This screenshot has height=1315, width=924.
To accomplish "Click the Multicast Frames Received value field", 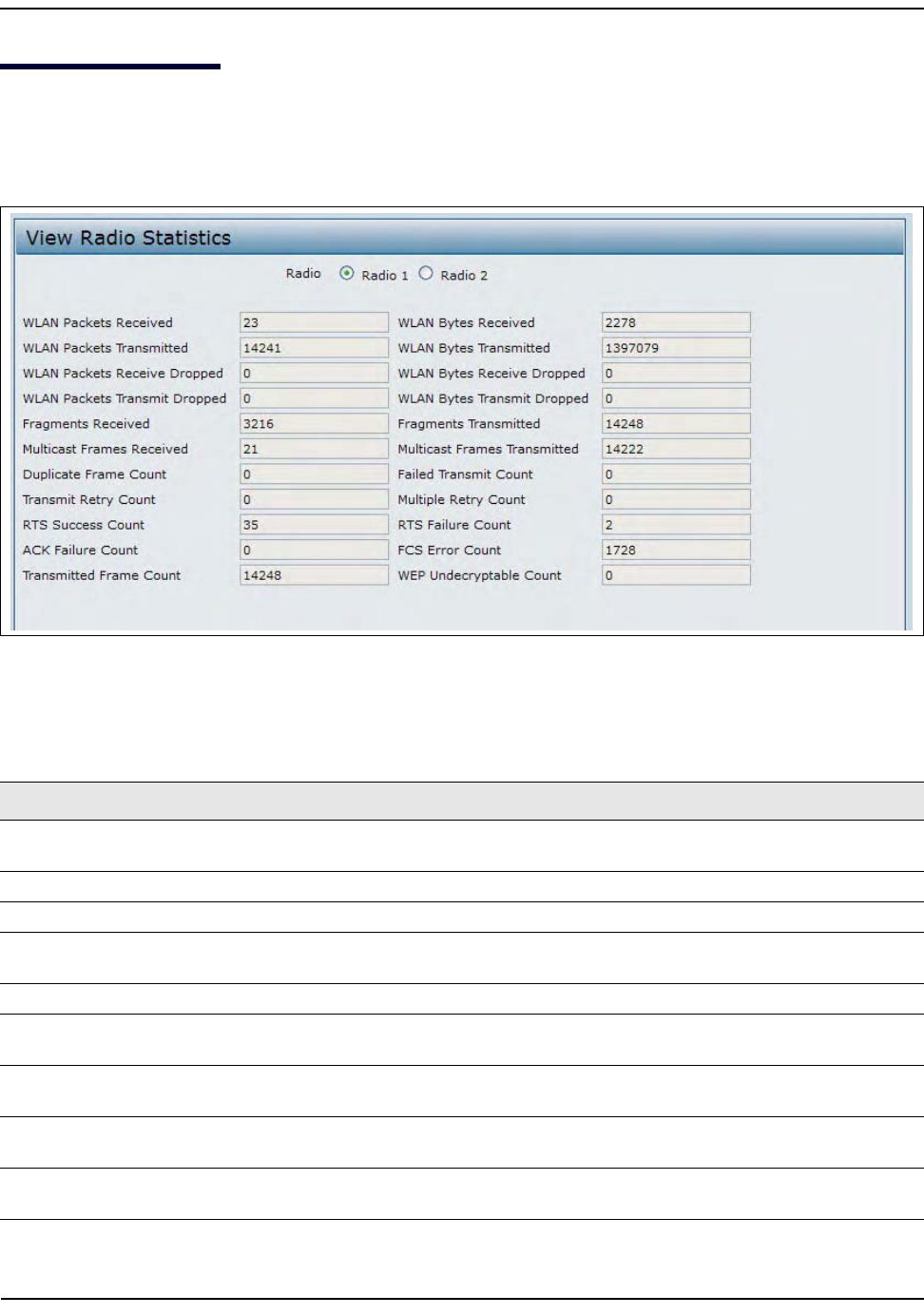I will point(315,449).
